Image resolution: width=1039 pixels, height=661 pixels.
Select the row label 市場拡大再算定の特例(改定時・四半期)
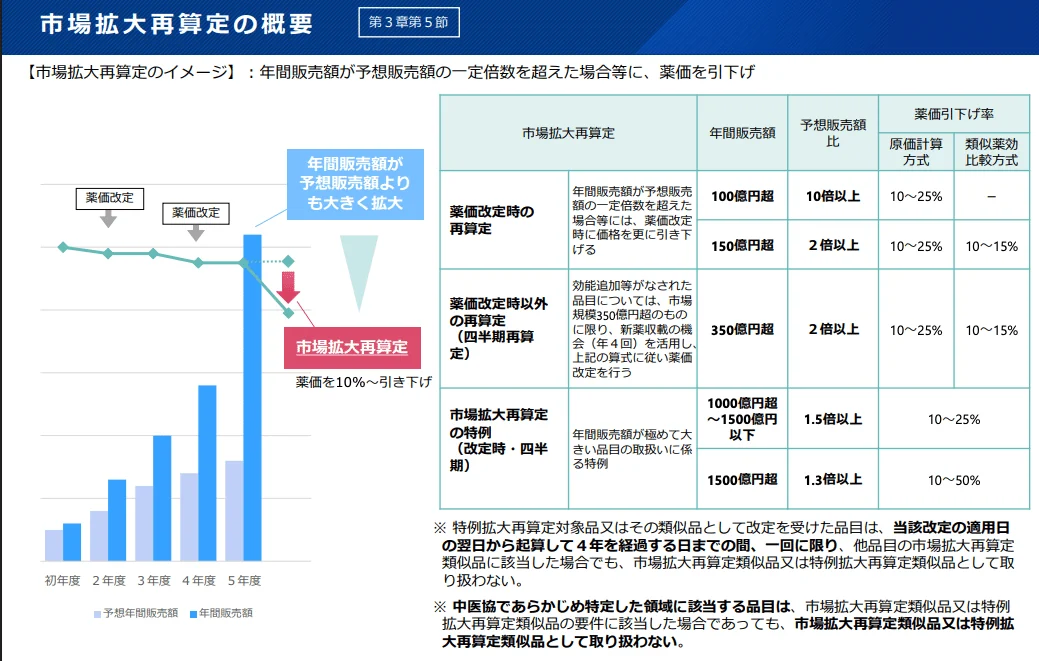498,440
